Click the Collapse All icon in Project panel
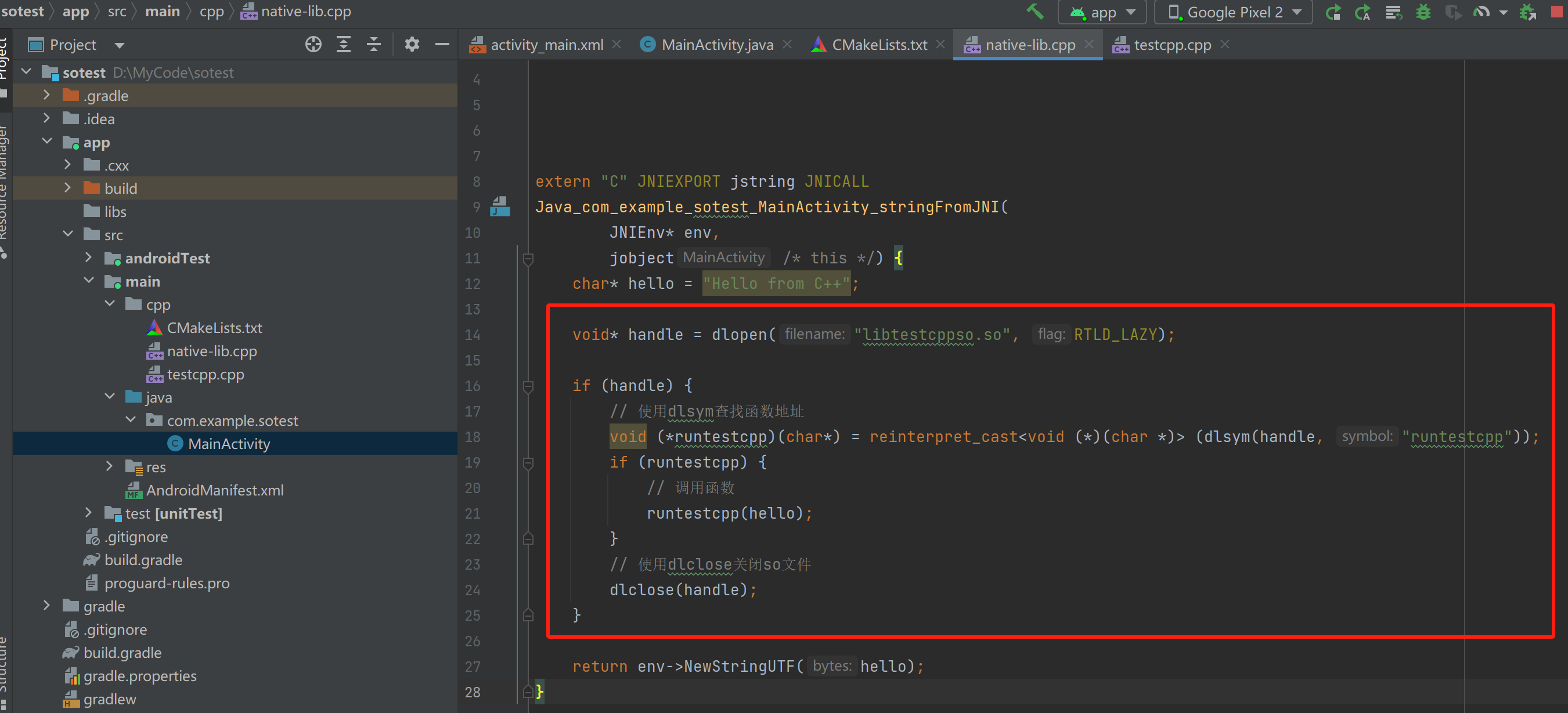The height and width of the screenshot is (713, 1568). tap(374, 45)
